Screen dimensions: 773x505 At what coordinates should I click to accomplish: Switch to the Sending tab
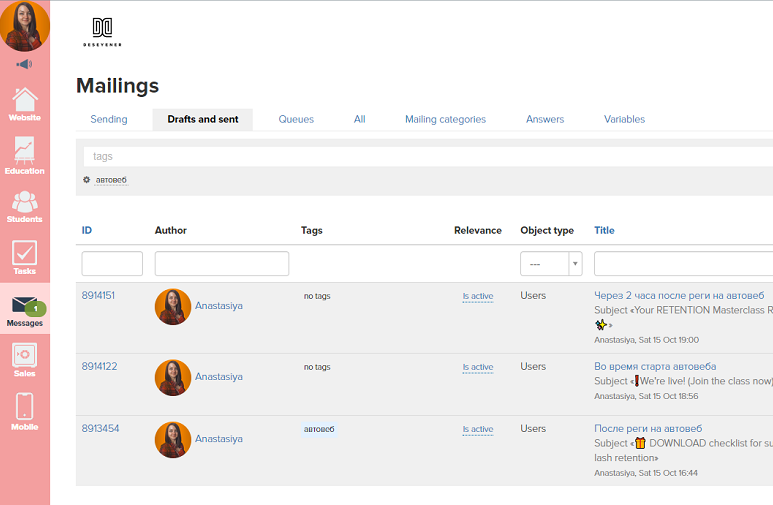point(109,119)
